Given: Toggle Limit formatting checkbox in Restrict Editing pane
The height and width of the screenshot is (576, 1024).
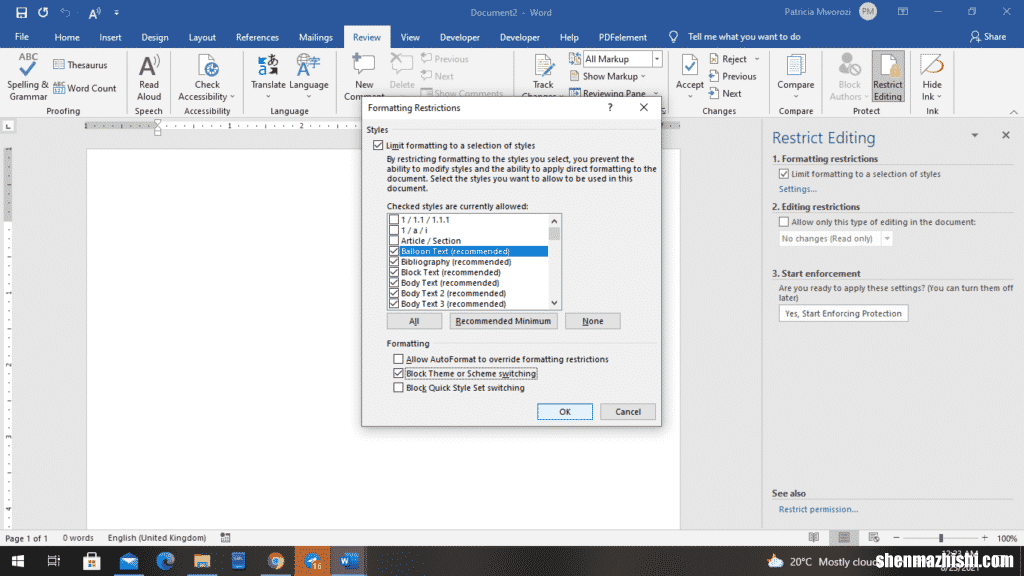Looking at the screenshot, I should (x=784, y=174).
